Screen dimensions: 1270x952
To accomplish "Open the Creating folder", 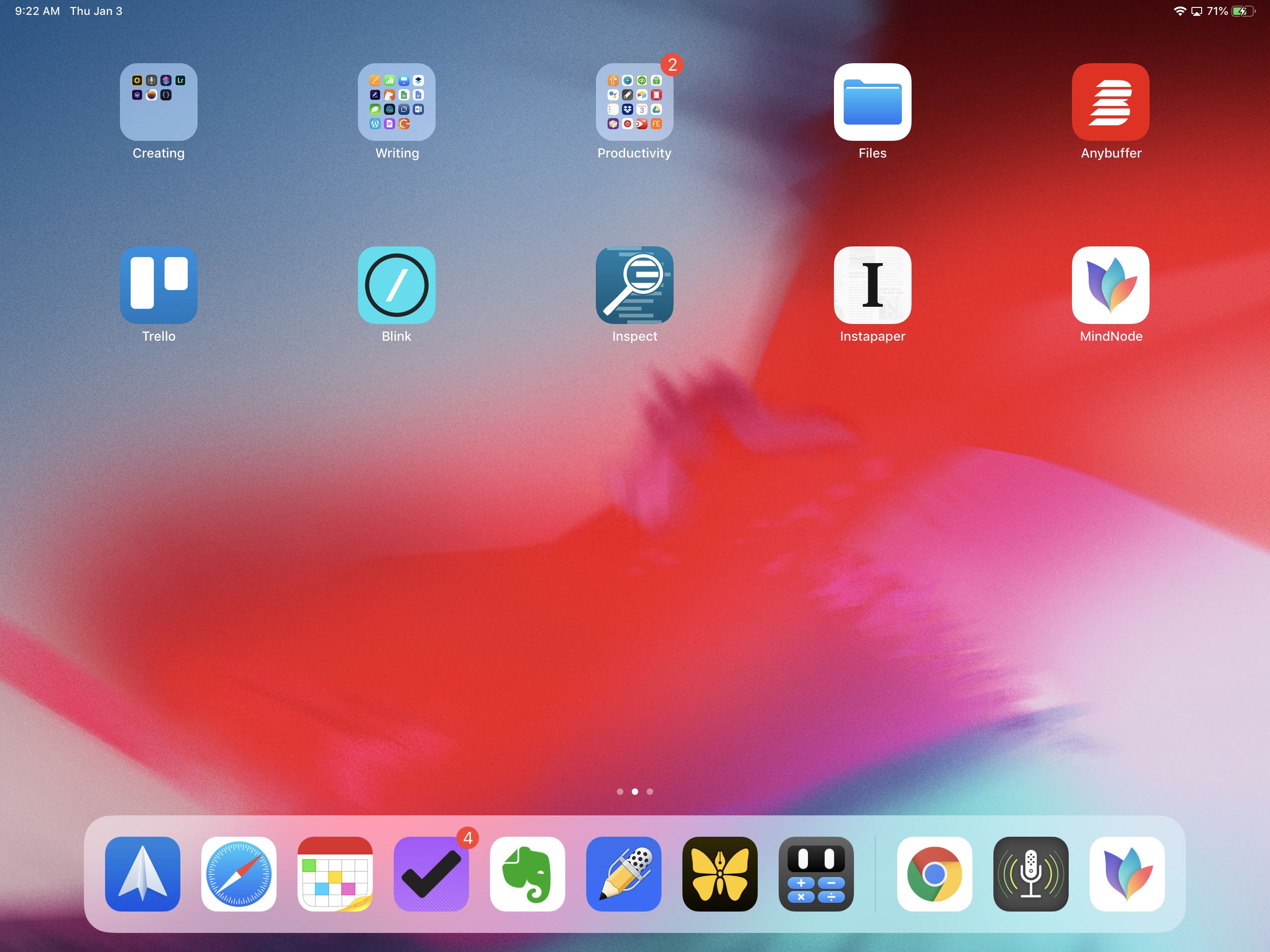I will click(159, 102).
